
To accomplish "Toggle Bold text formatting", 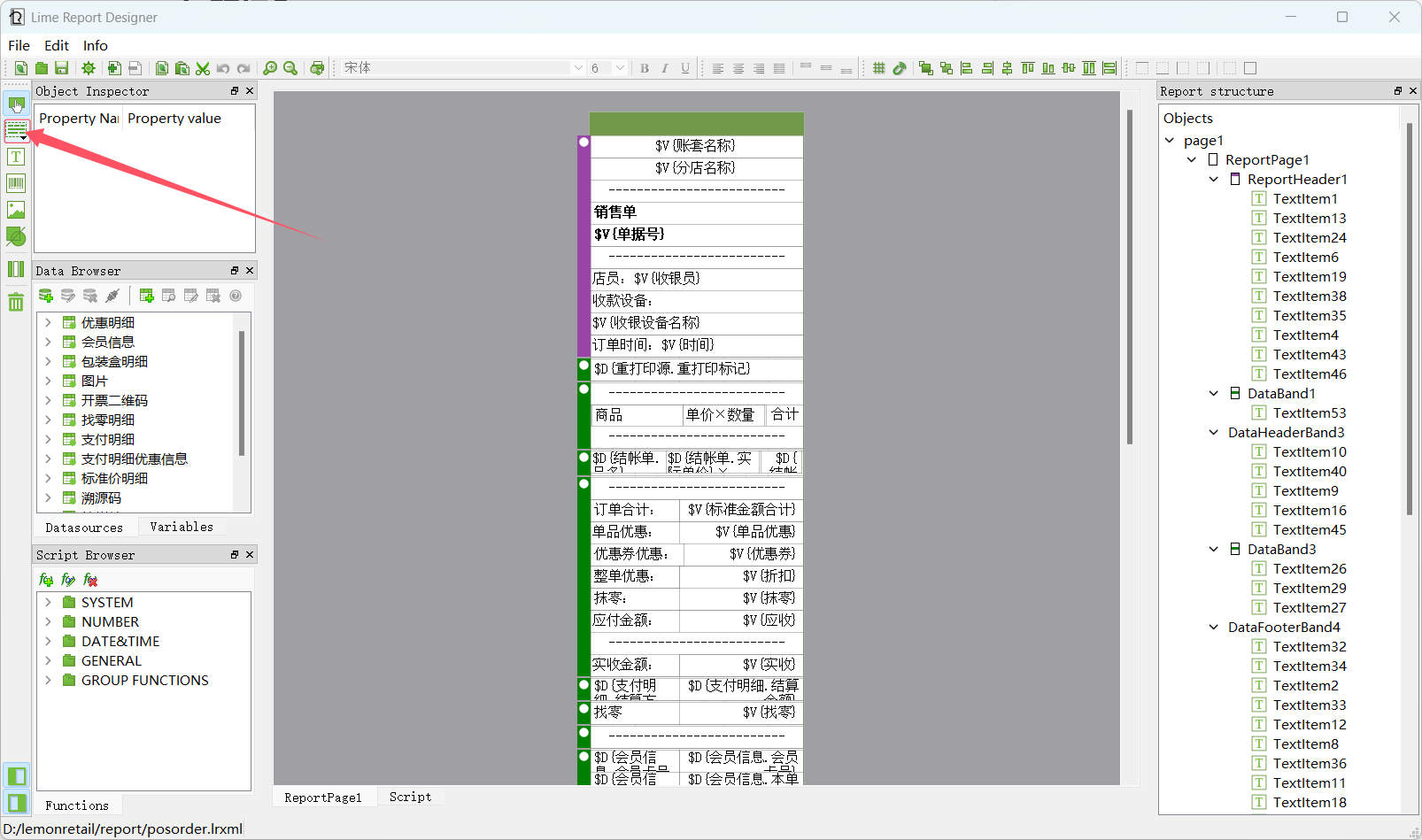I will pos(645,68).
